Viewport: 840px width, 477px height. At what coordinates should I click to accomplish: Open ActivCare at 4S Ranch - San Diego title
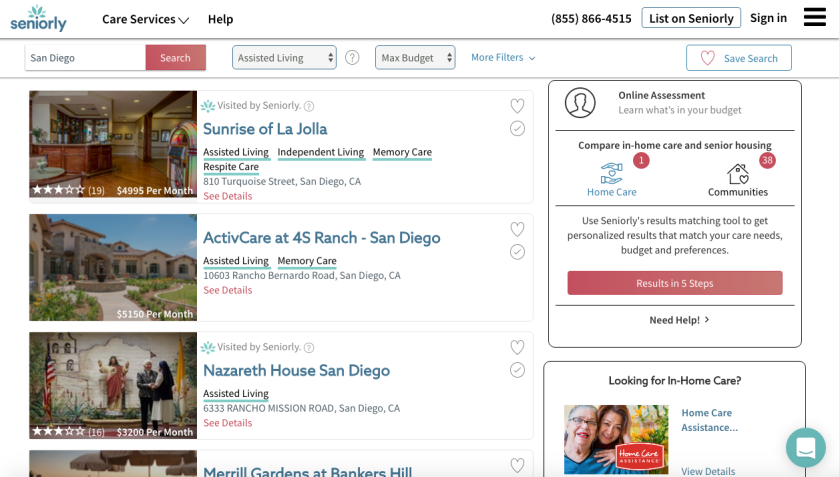(321, 238)
